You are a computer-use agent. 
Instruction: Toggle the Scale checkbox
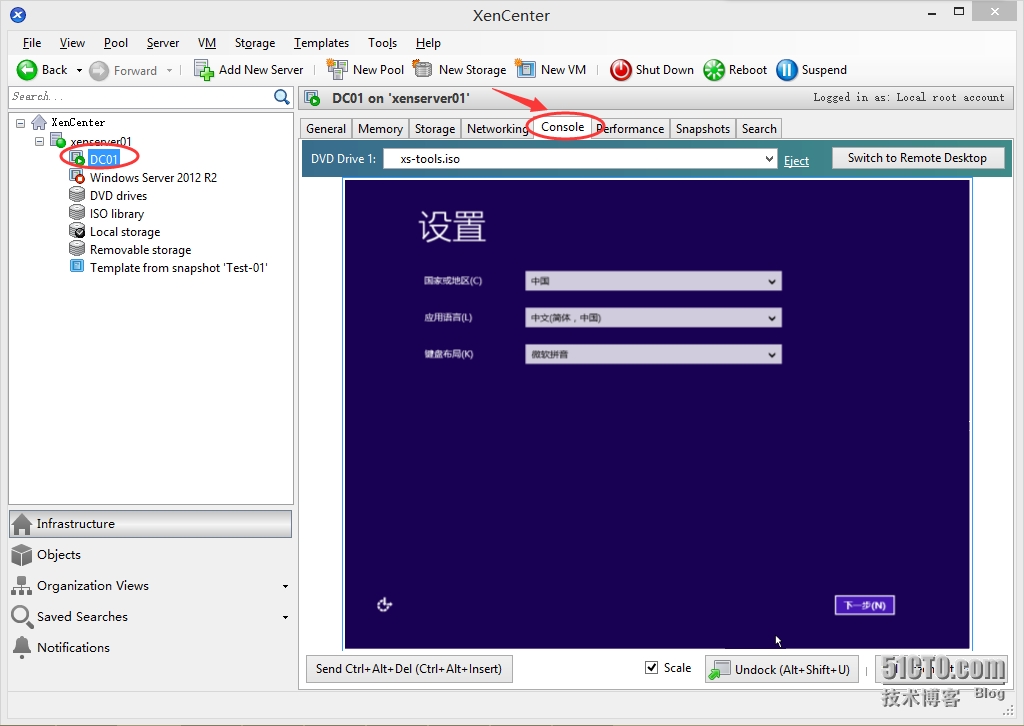coord(651,667)
